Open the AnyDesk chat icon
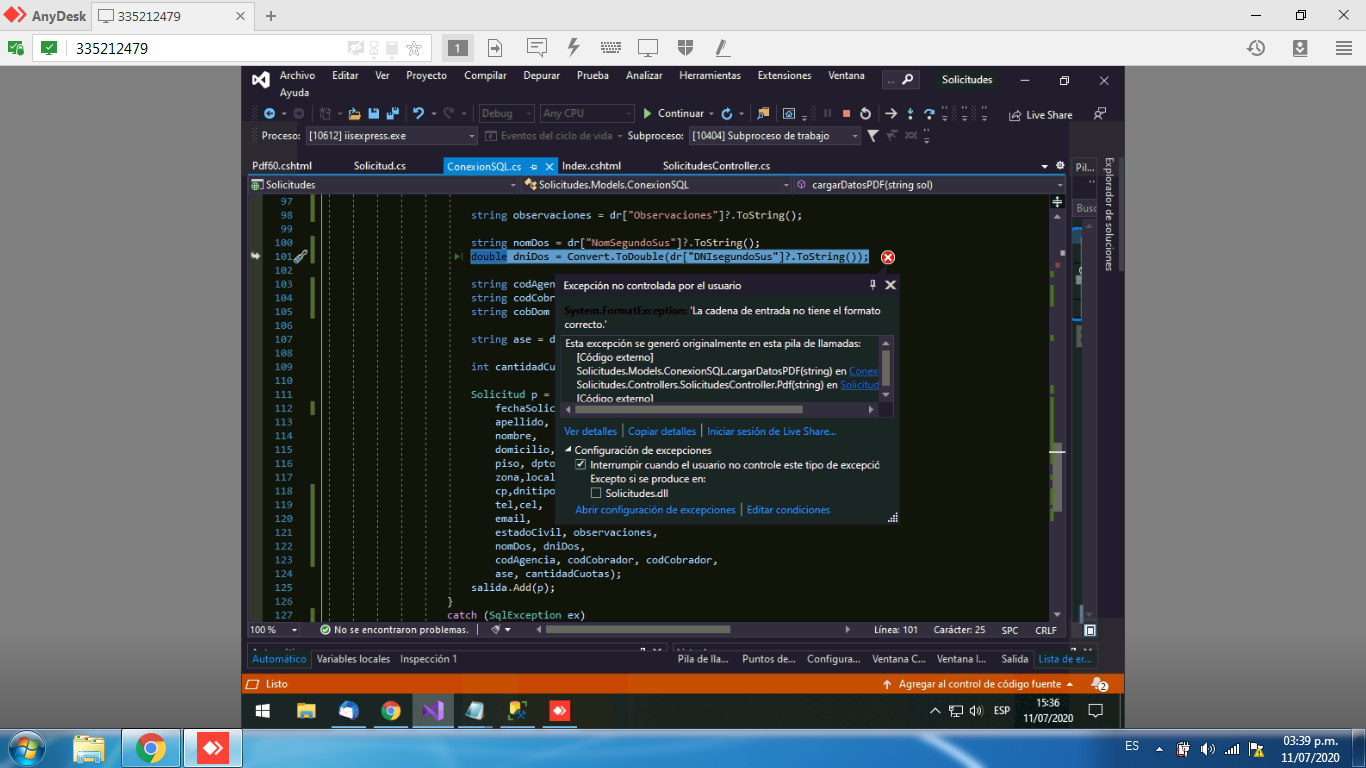Screen dimensions: 1366x768 [537, 48]
